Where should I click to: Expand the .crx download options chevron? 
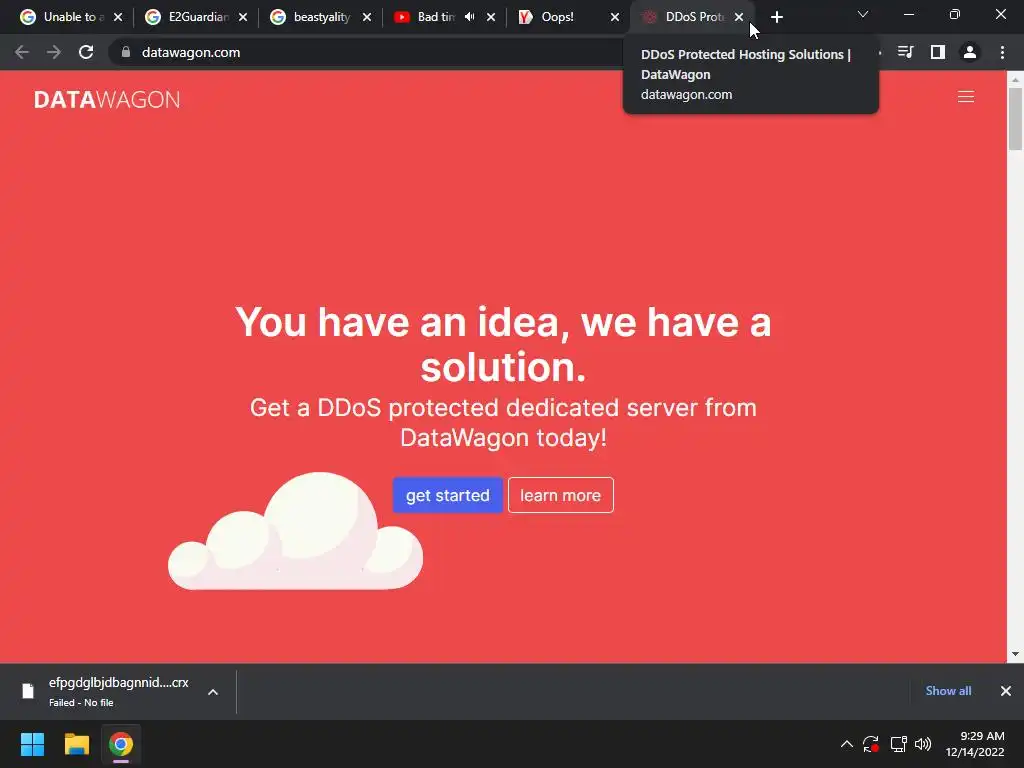[213, 692]
